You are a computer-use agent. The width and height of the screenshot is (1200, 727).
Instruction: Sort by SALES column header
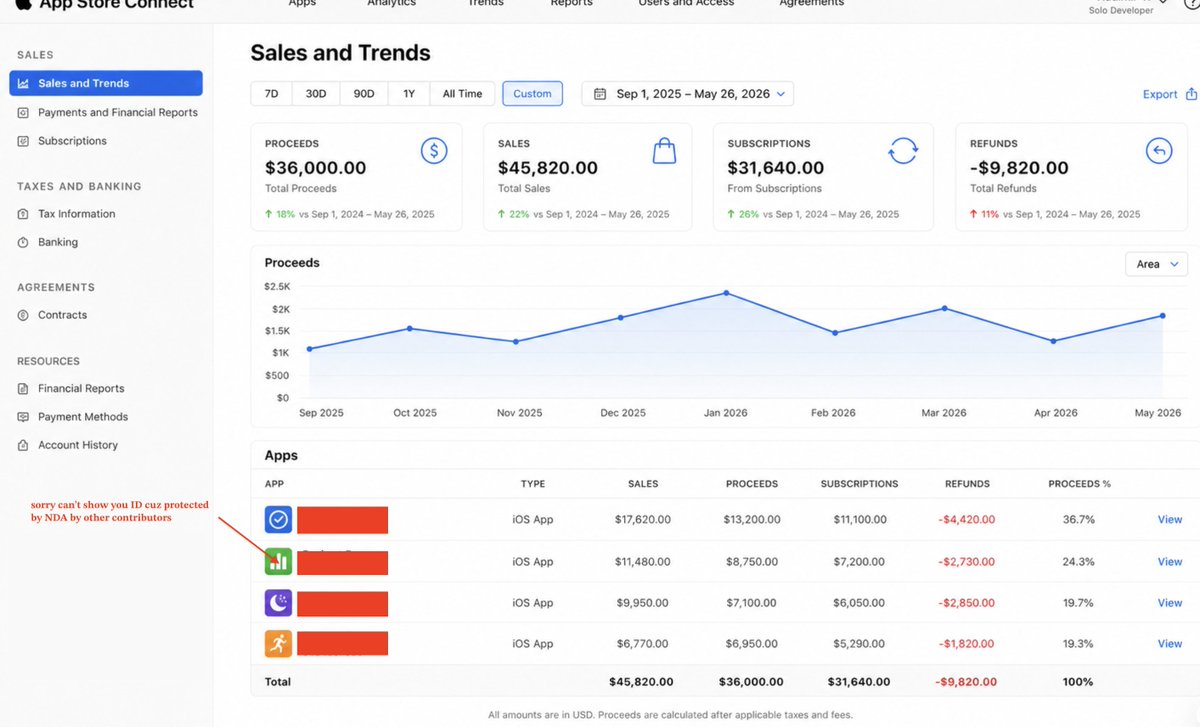click(x=643, y=484)
